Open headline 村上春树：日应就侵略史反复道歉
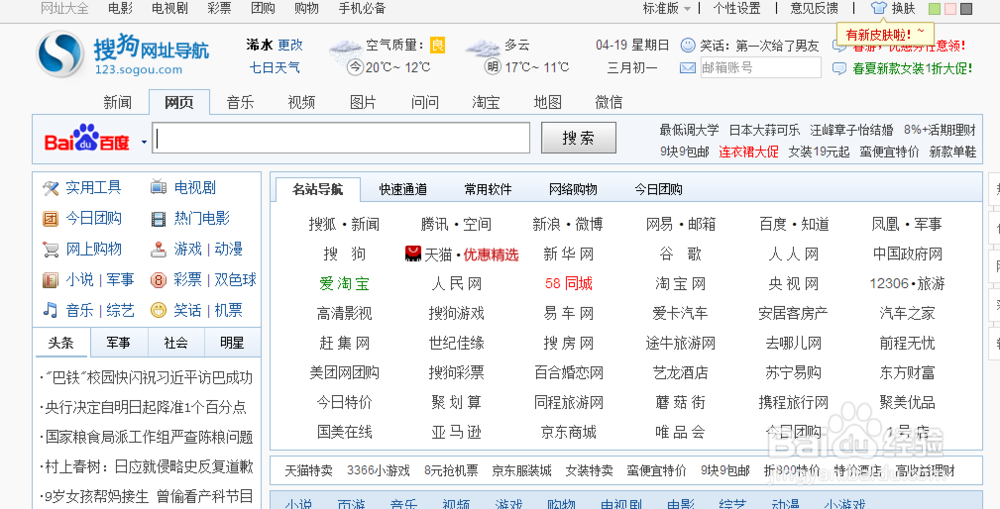Screen dimensions: 1000x509 [149, 468]
